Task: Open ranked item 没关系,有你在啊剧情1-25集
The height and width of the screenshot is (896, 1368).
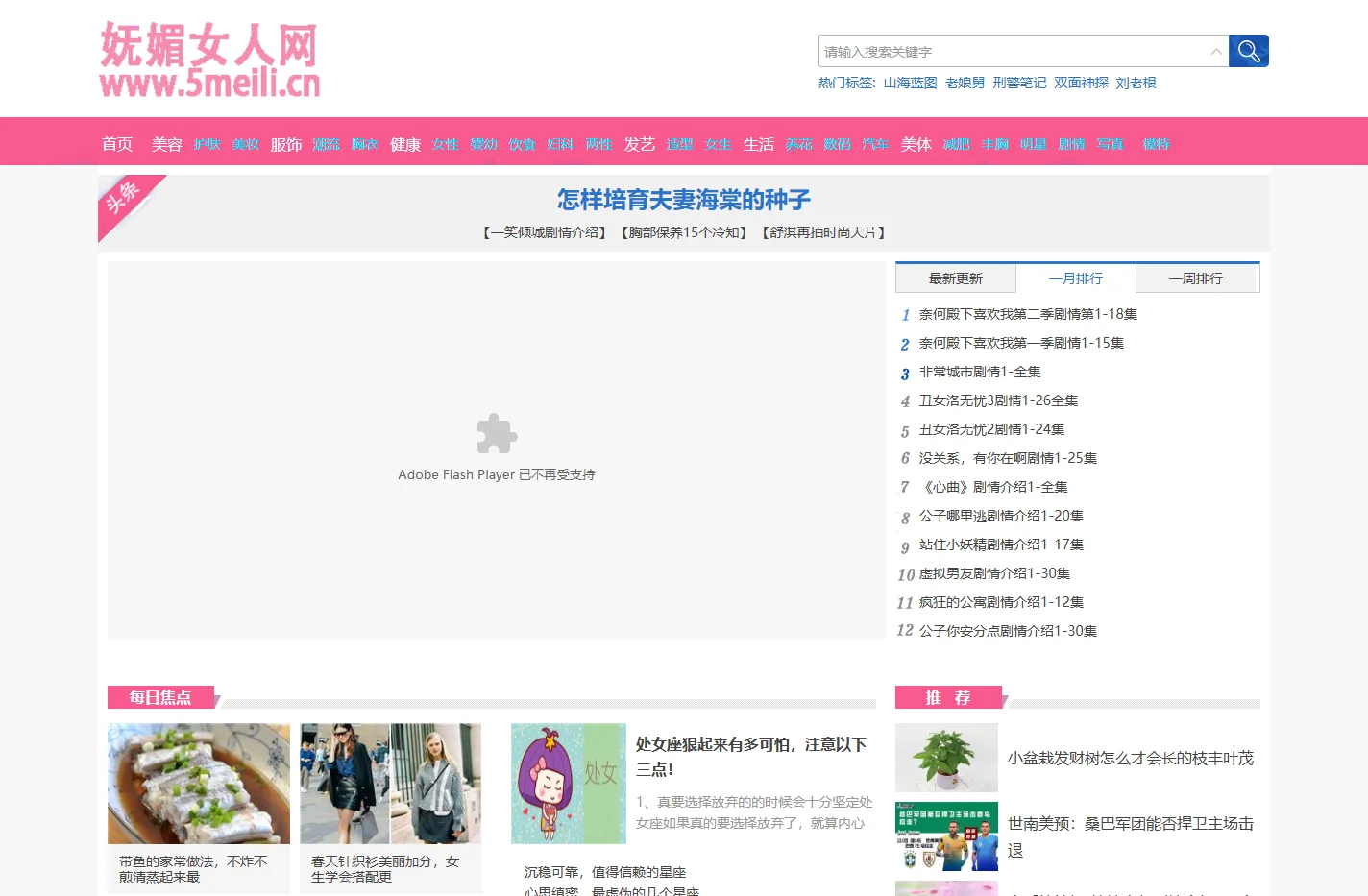Action: click(1008, 458)
